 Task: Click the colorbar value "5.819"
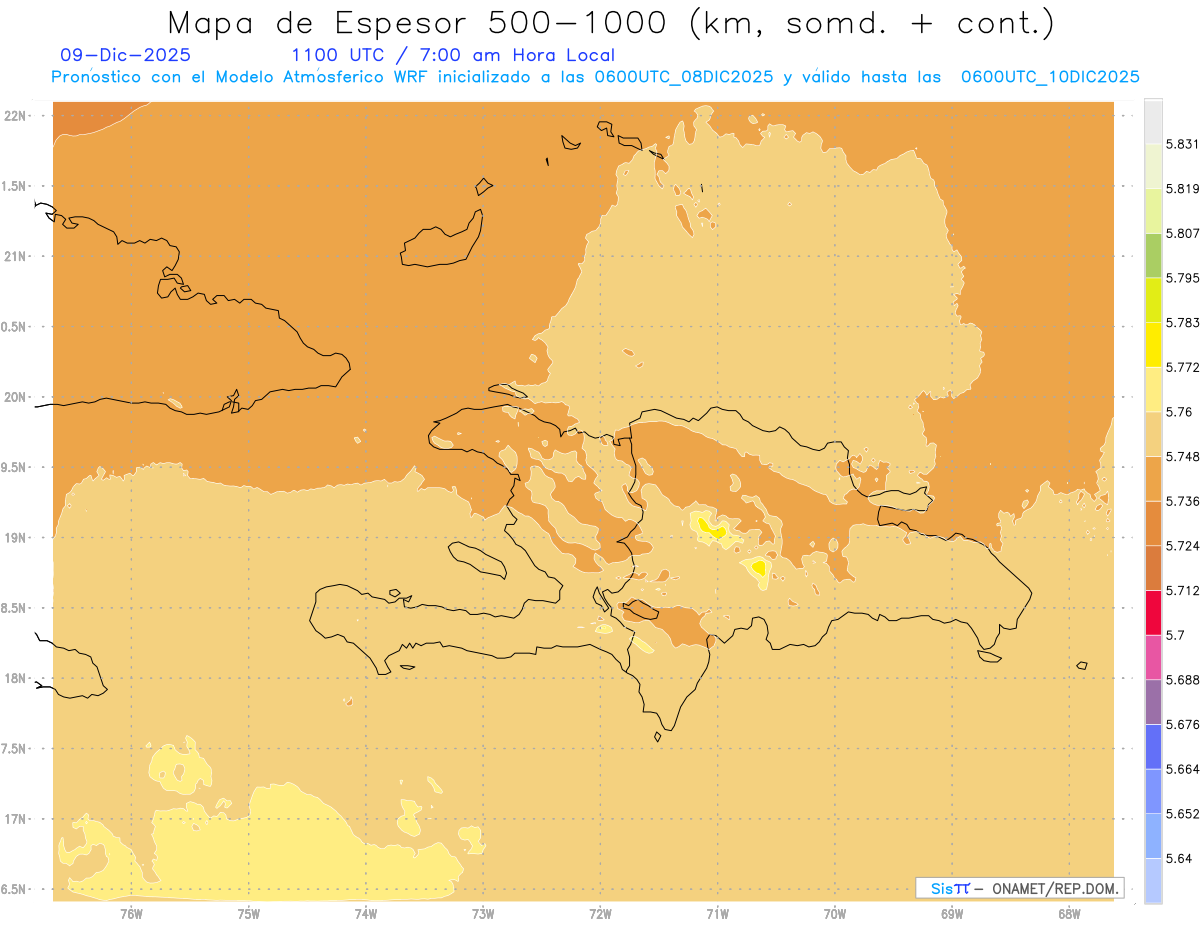click(x=1182, y=188)
